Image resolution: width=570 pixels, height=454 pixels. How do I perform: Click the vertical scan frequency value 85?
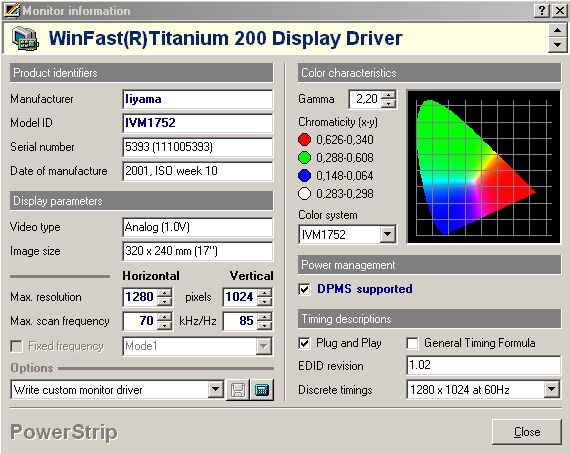point(240,321)
